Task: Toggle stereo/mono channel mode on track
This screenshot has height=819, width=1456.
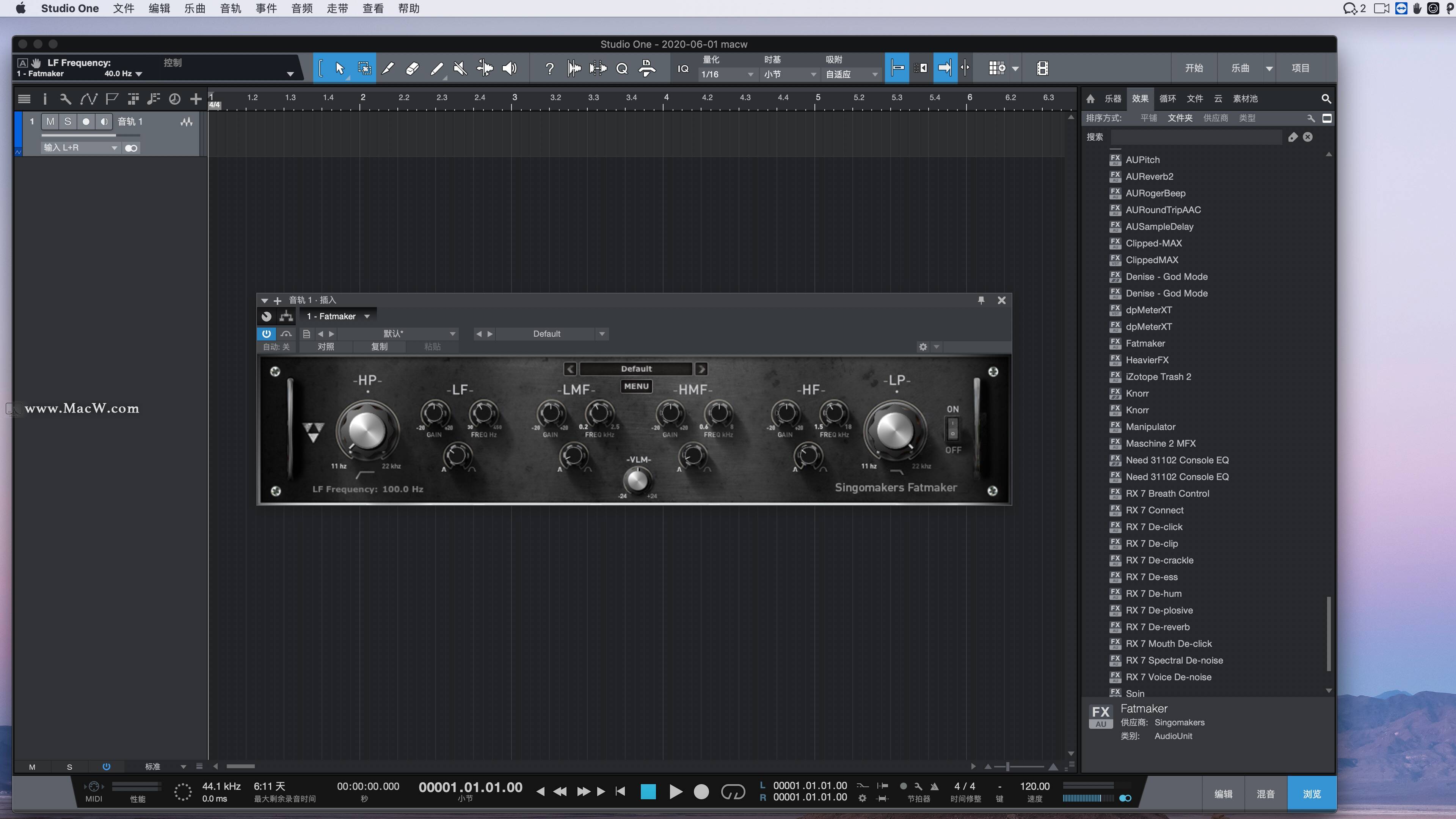Action: (131, 148)
